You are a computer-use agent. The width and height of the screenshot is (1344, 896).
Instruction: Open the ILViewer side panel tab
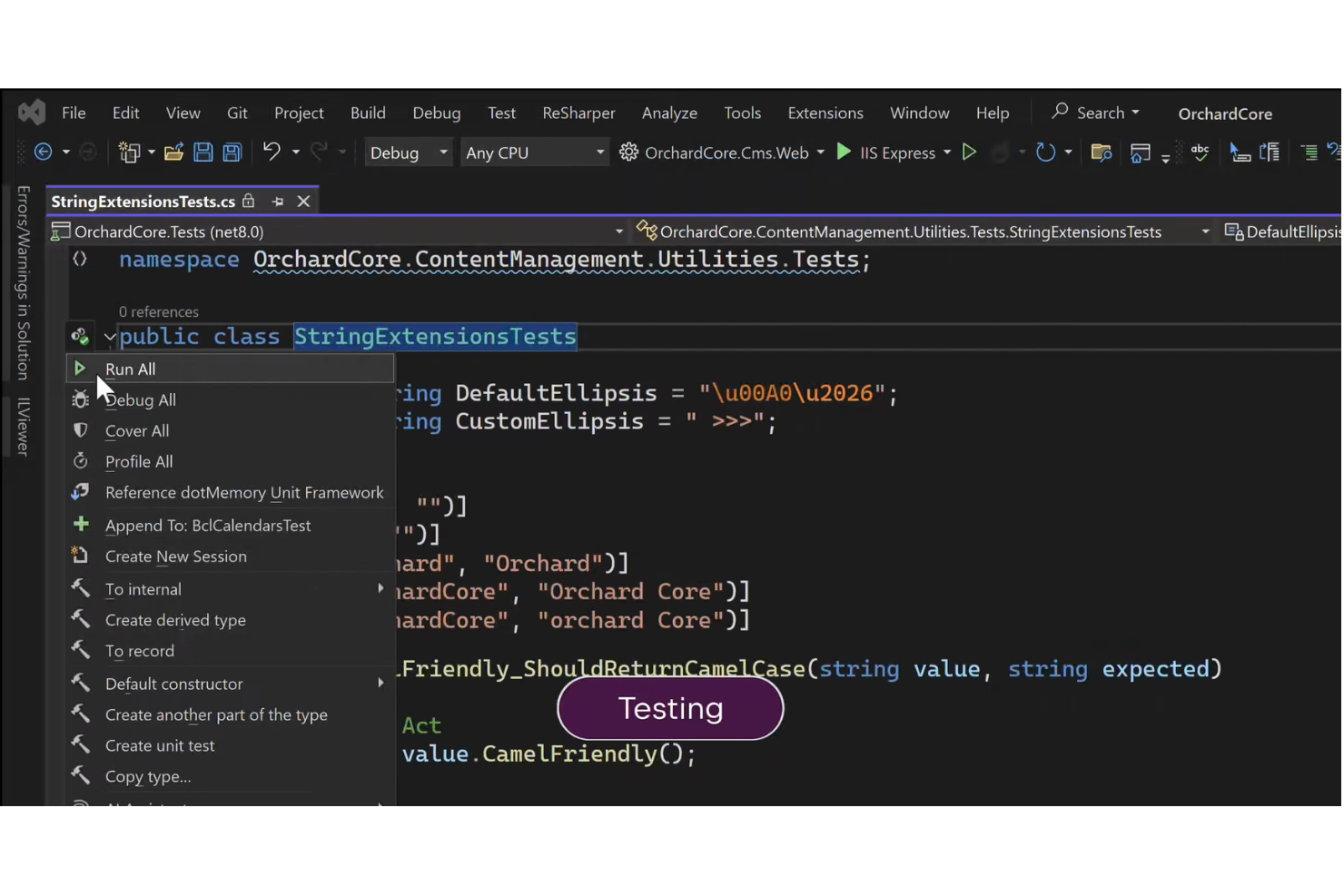tap(24, 426)
